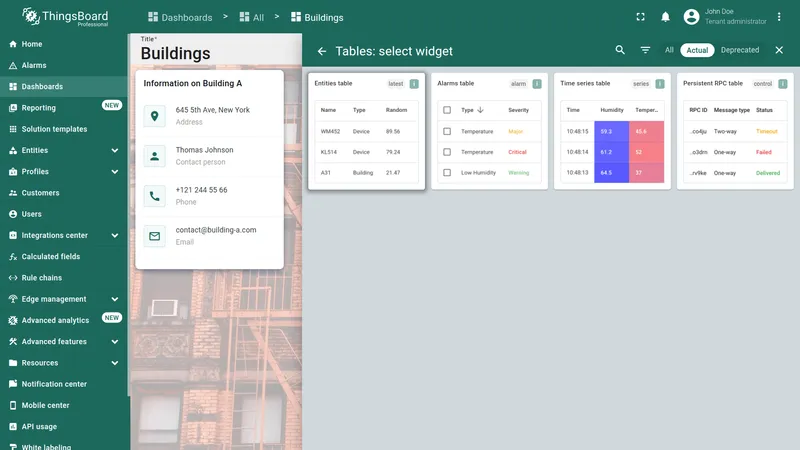The height and width of the screenshot is (450, 800).
Task: Open the notifications bell
Action: coord(665,17)
